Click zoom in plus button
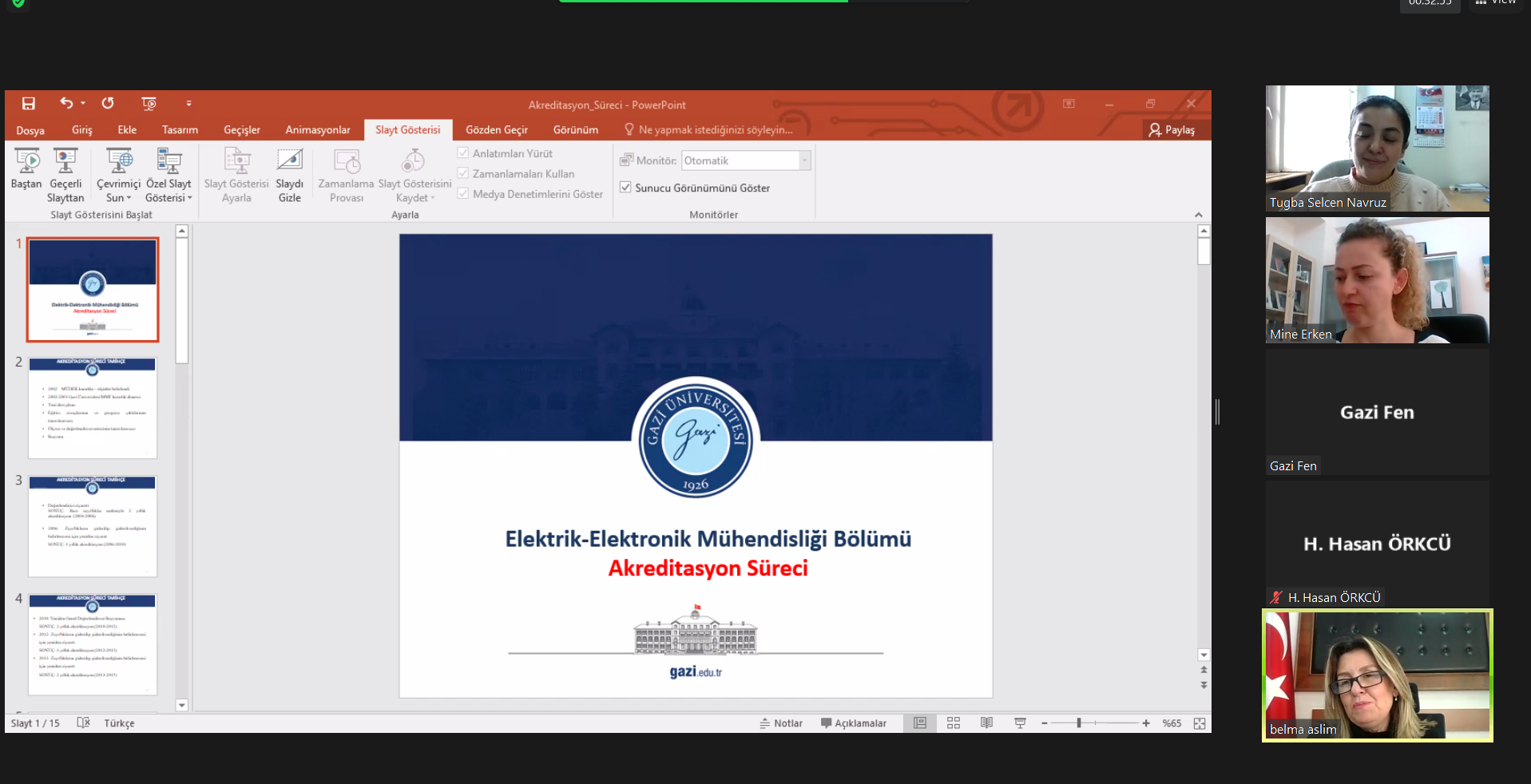The height and width of the screenshot is (784, 1531). point(1146,723)
